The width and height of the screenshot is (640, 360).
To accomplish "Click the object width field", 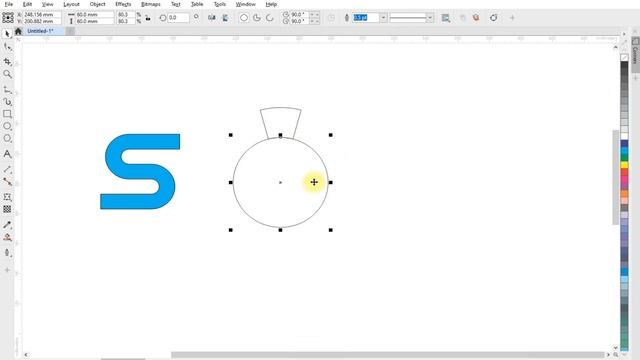I will tap(94, 14).
